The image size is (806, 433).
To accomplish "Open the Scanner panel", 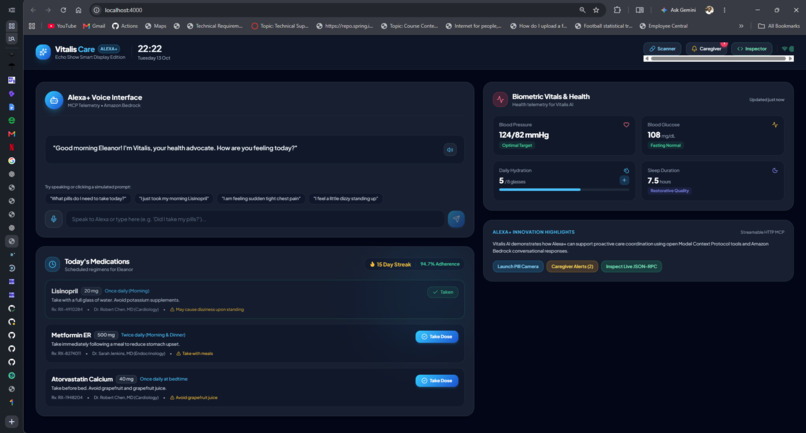I will pyautogui.click(x=662, y=49).
